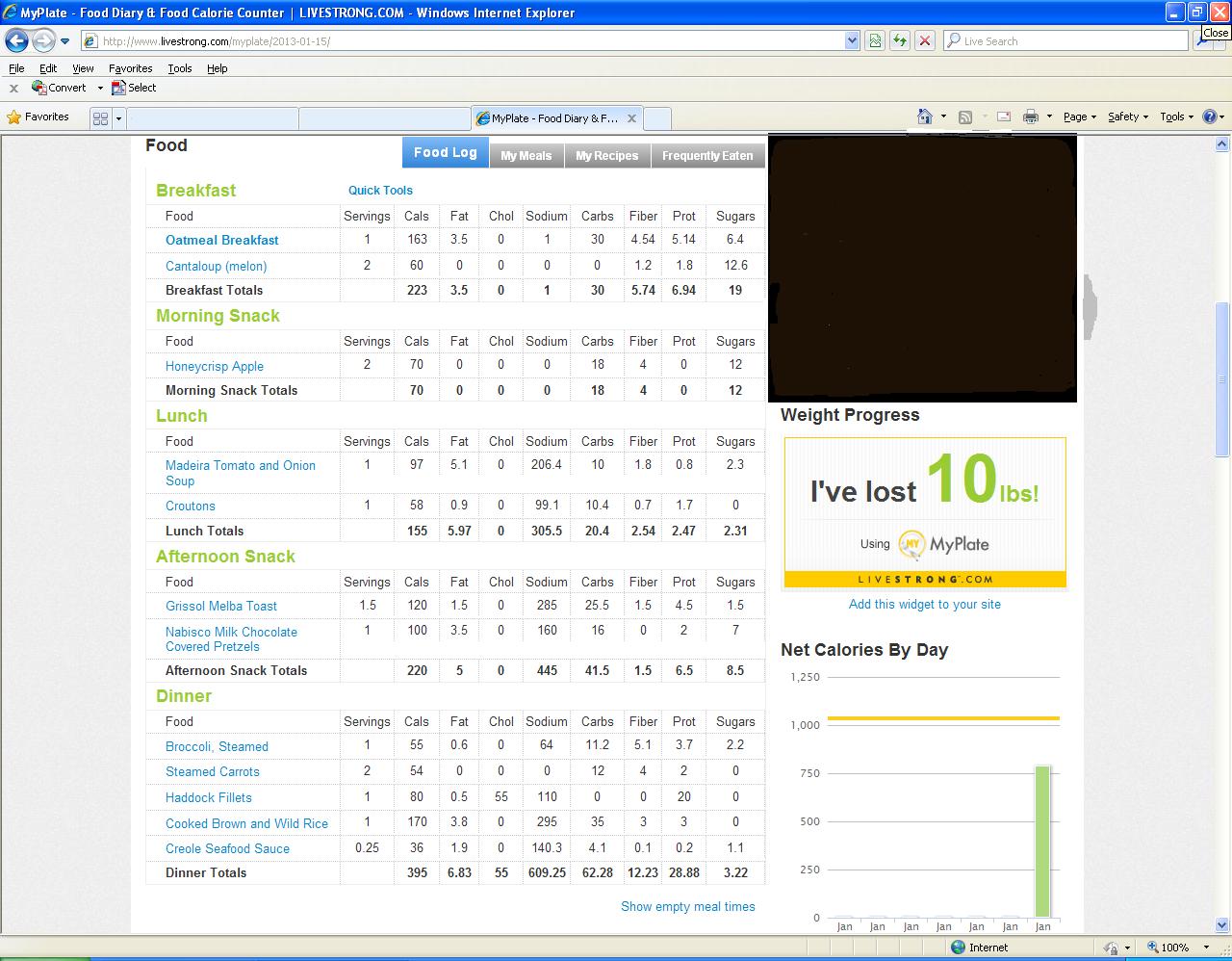Open the recent pages dropdown arrow
This screenshot has width=1232, height=961.
click(64, 41)
